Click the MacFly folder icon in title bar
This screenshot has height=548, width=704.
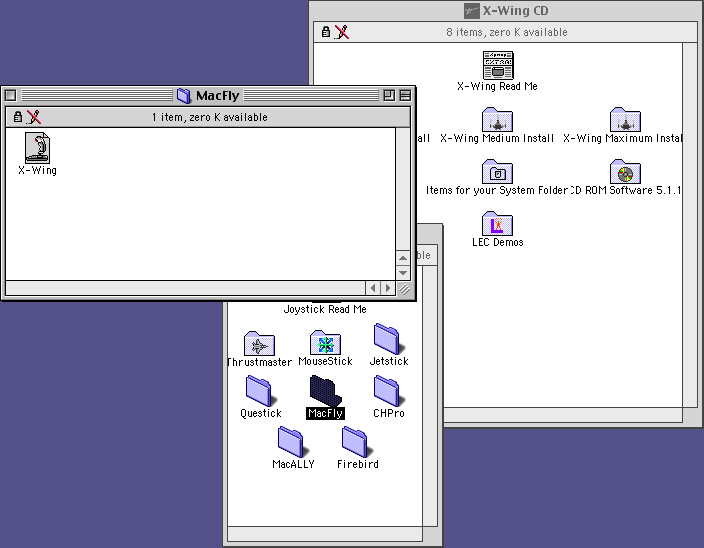pyautogui.click(x=183, y=95)
